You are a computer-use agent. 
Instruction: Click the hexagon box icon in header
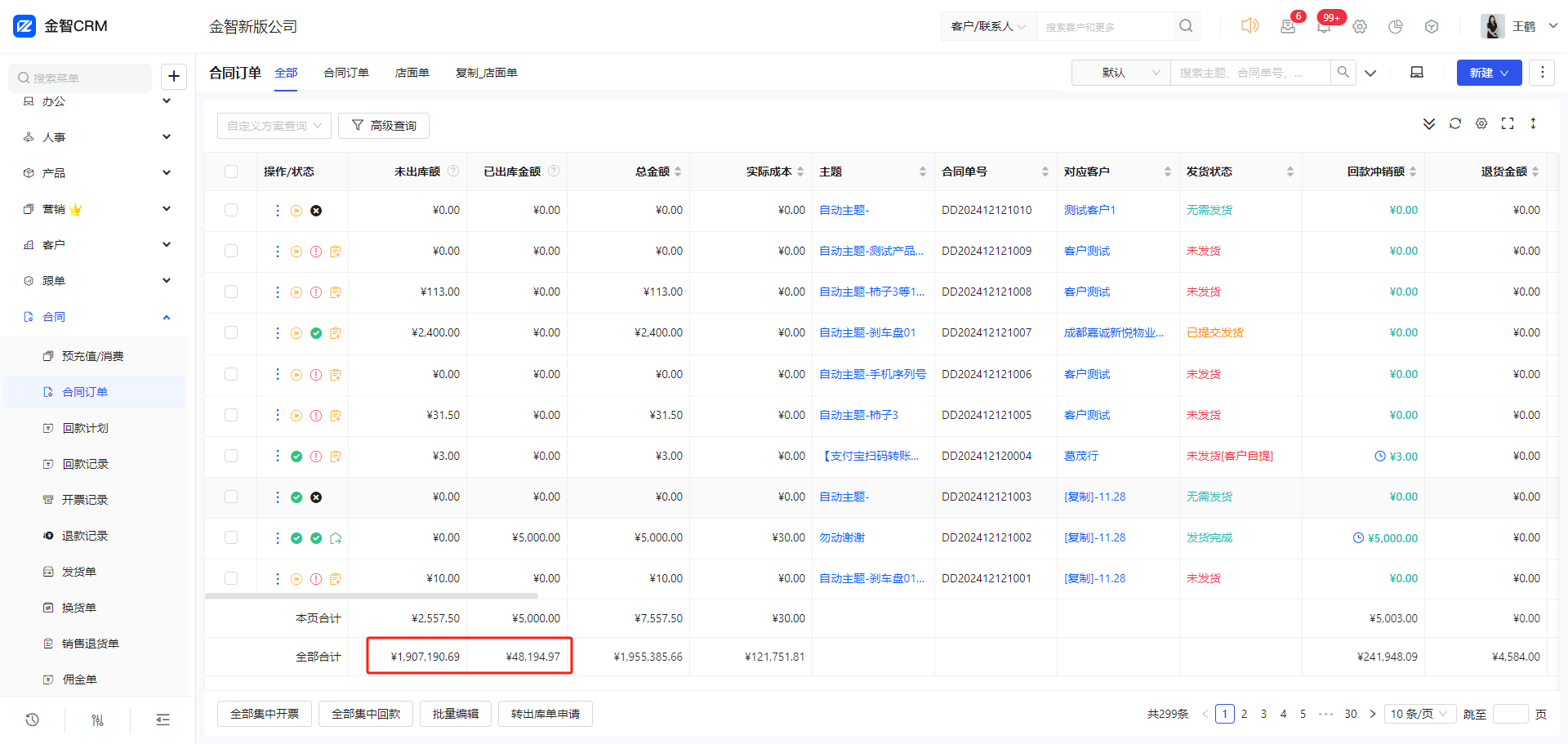[1432, 27]
